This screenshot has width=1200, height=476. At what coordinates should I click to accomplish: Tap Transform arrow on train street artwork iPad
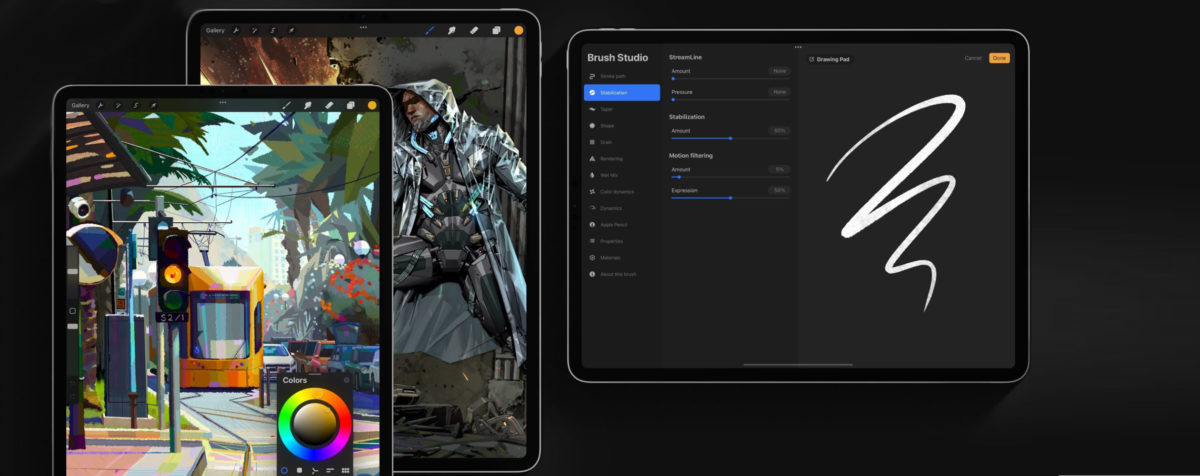coord(153,105)
